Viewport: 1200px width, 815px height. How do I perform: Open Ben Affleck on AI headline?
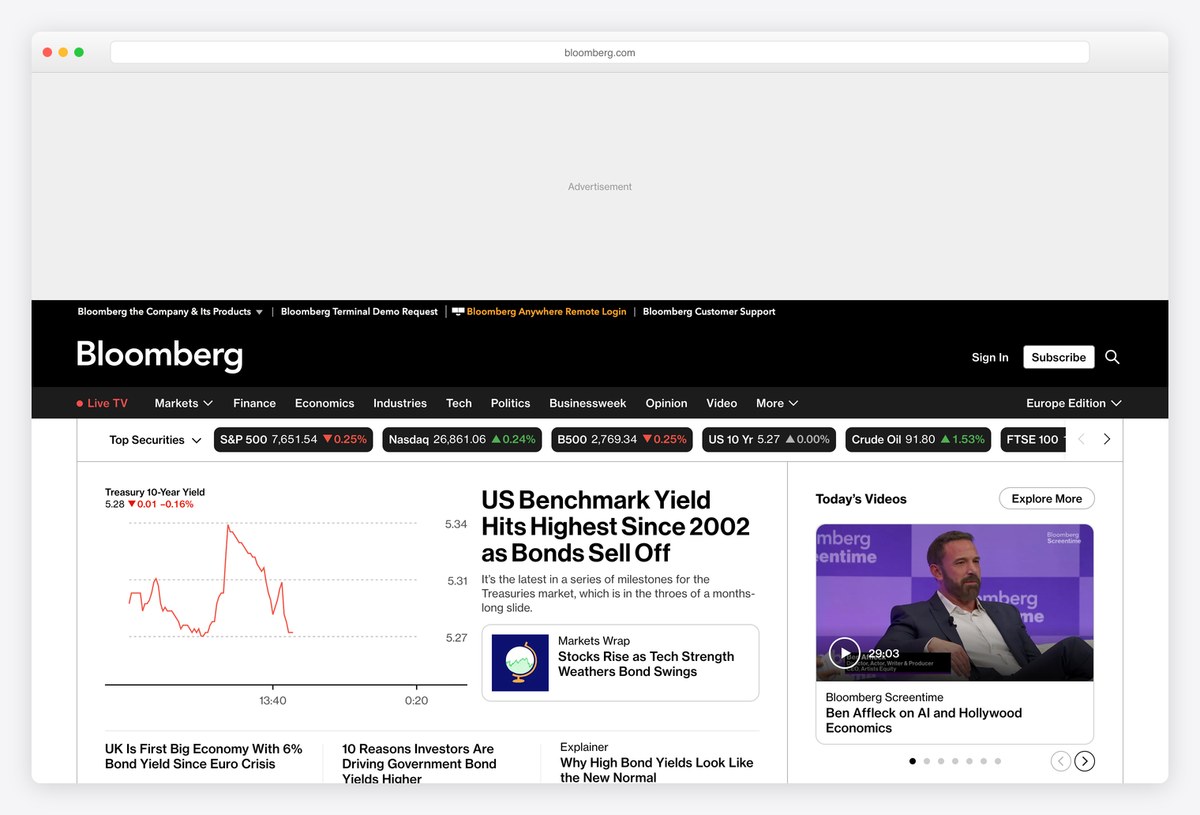(x=924, y=720)
